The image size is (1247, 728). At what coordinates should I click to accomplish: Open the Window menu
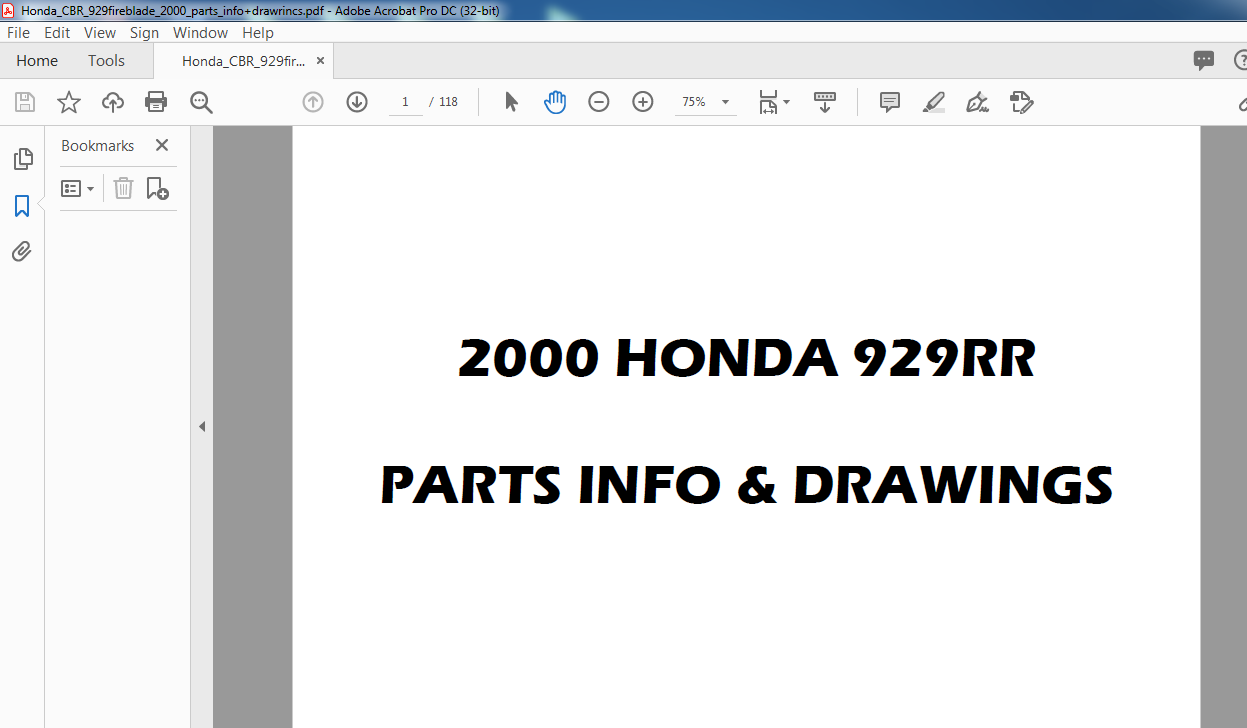(x=201, y=33)
